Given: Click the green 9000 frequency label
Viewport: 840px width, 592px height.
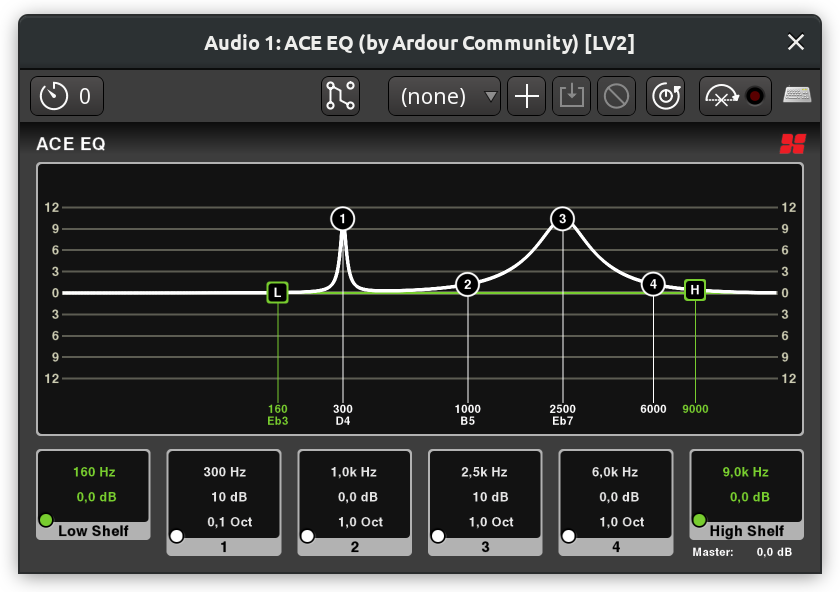Looking at the screenshot, I should 695,409.
